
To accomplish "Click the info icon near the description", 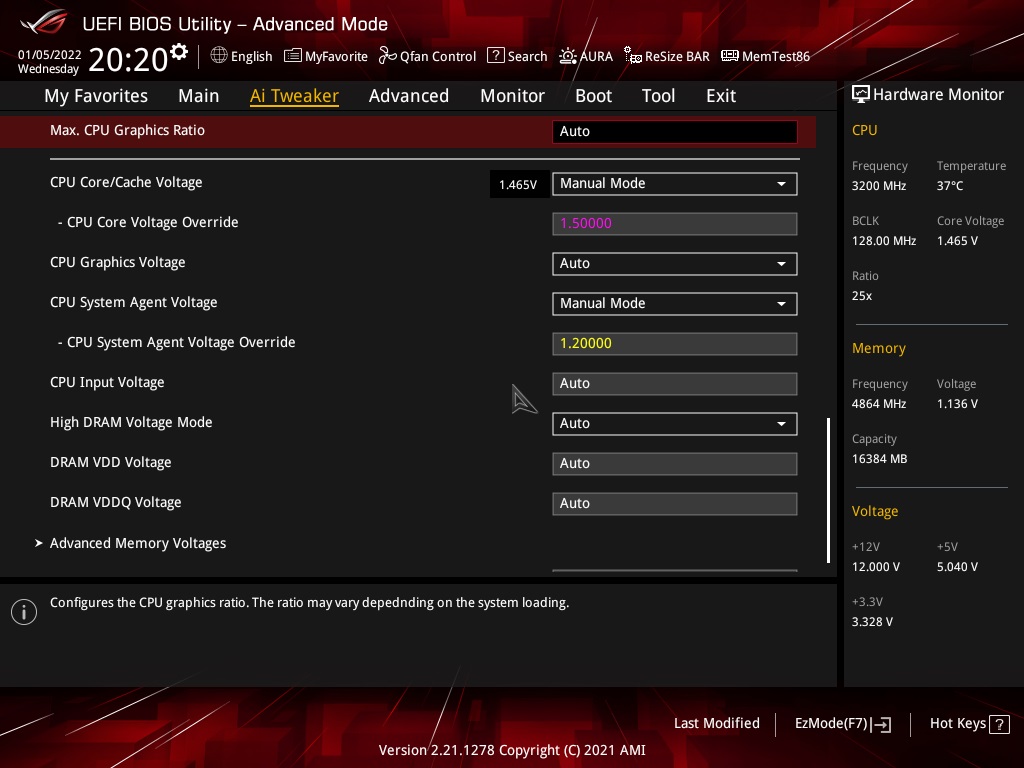I will coord(23,611).
